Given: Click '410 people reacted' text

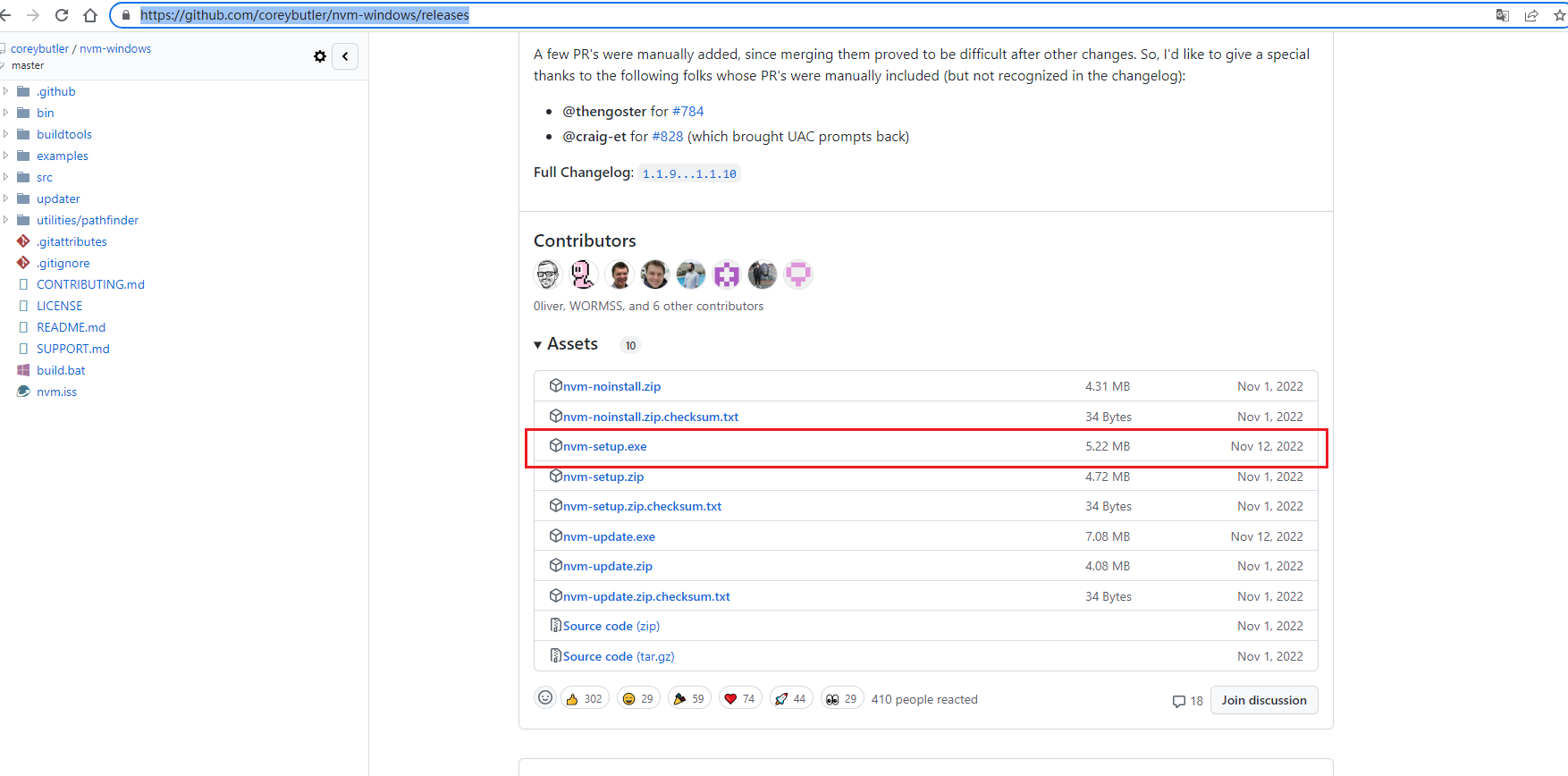Looking at the screenshot, I should point(924,699).
